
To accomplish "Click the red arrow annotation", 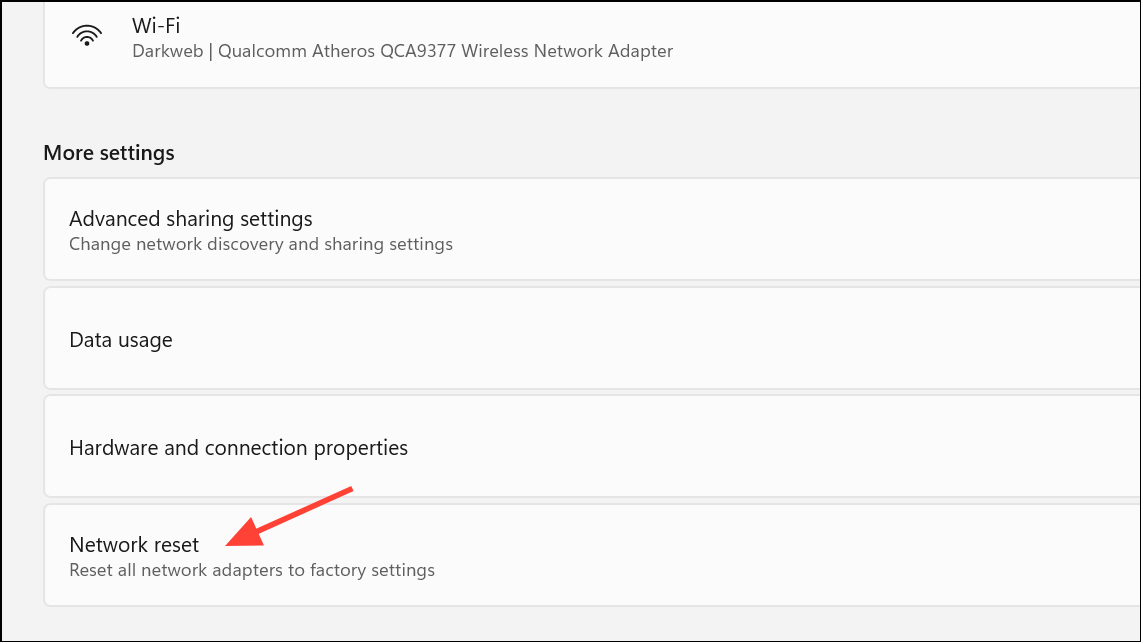I will (x=290, y=517).
